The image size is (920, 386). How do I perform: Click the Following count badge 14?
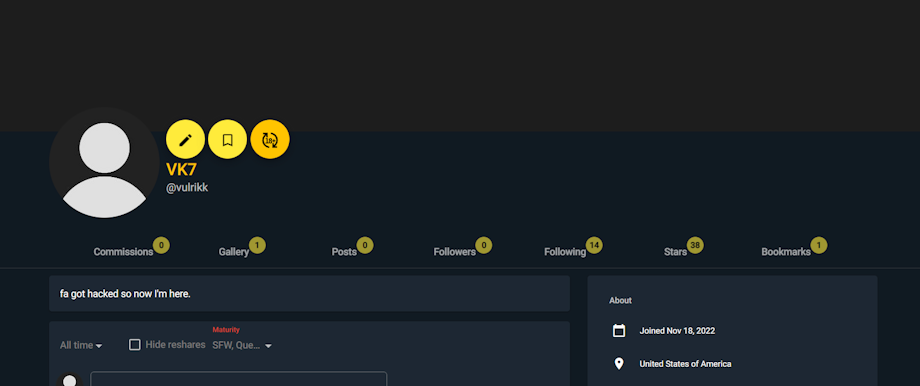594,245
